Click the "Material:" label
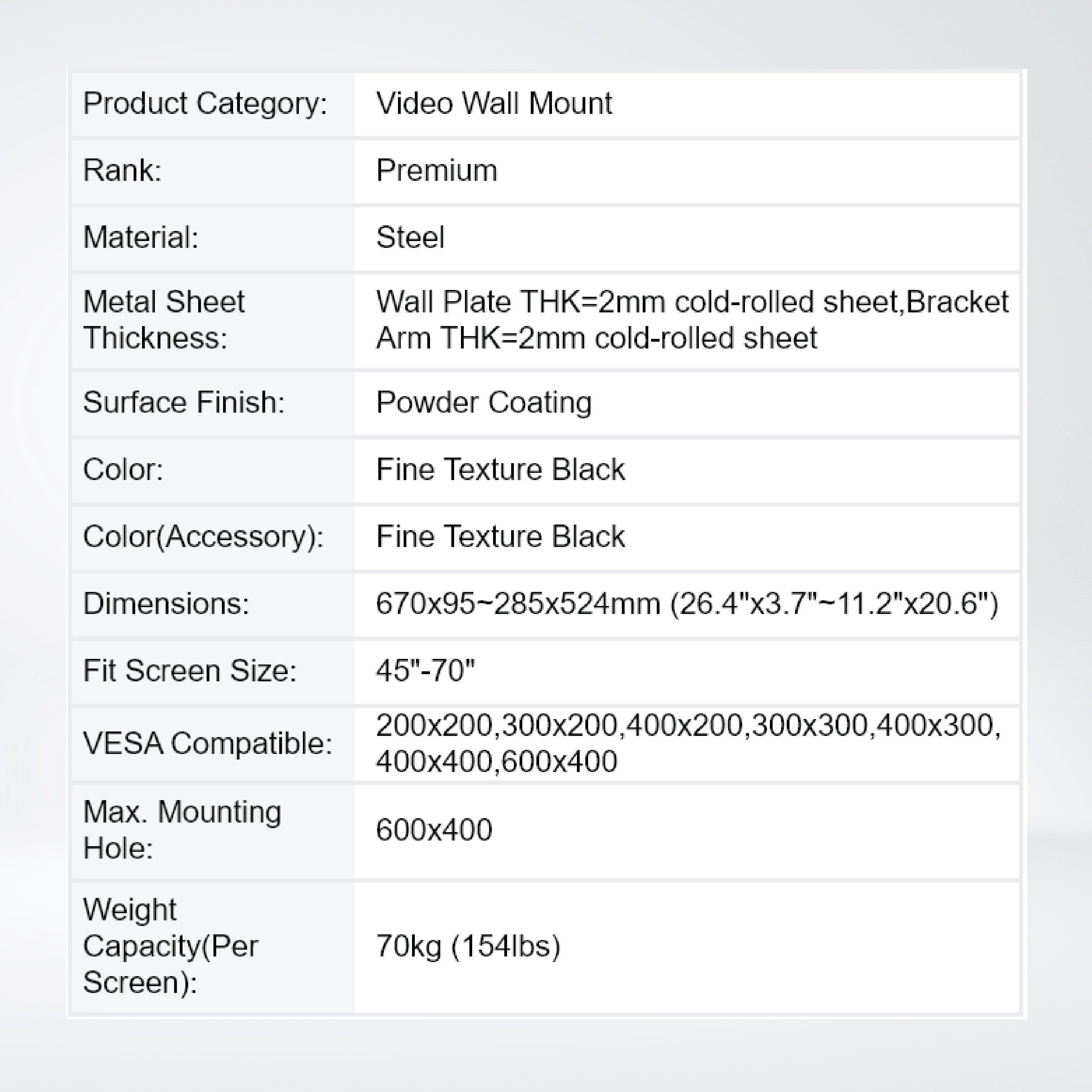Viewport: 1092px width, 1092px height. pyautogui.click(x=141, y=237)
